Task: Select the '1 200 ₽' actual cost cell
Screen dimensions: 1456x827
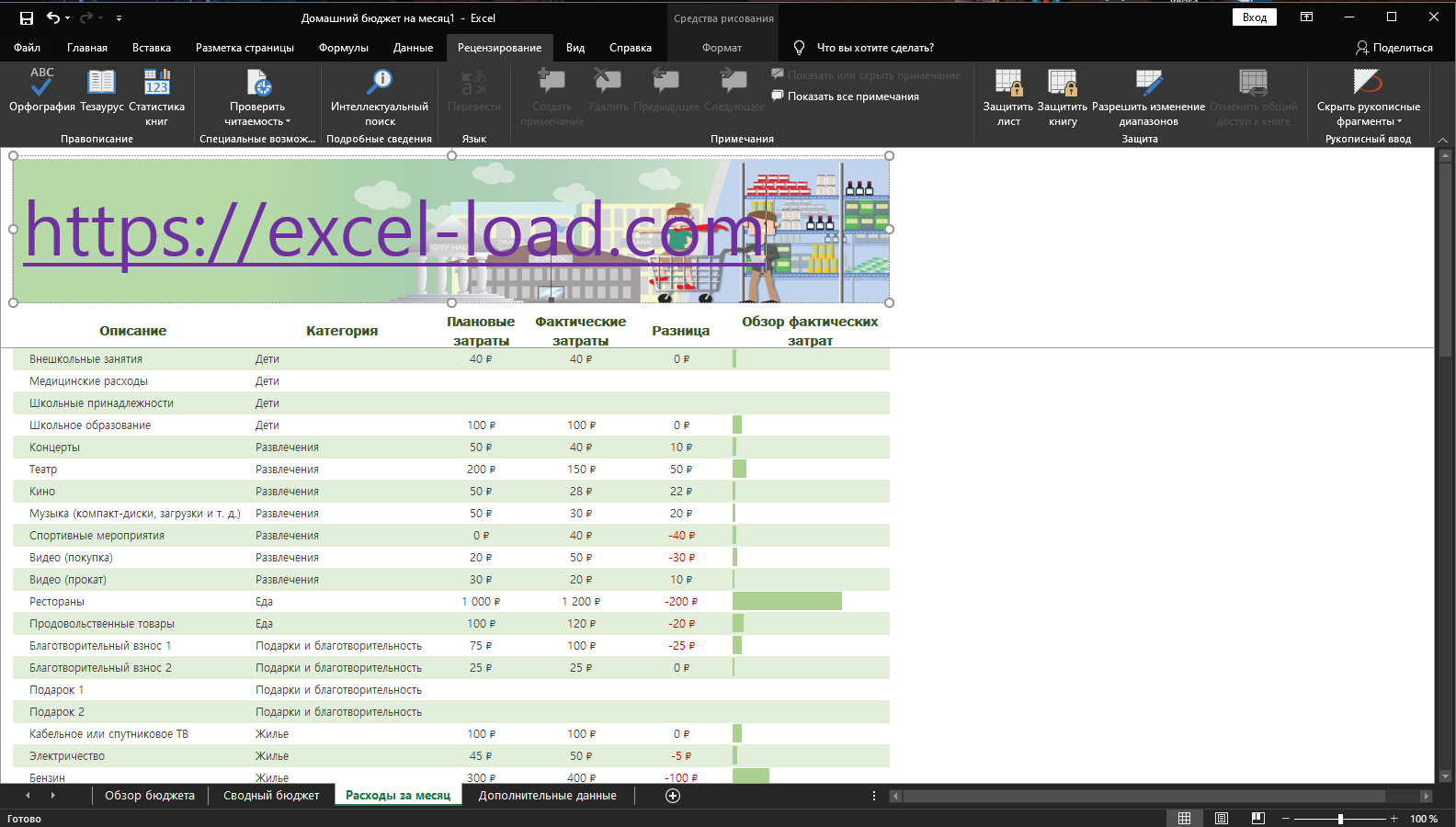Action: 581,602
